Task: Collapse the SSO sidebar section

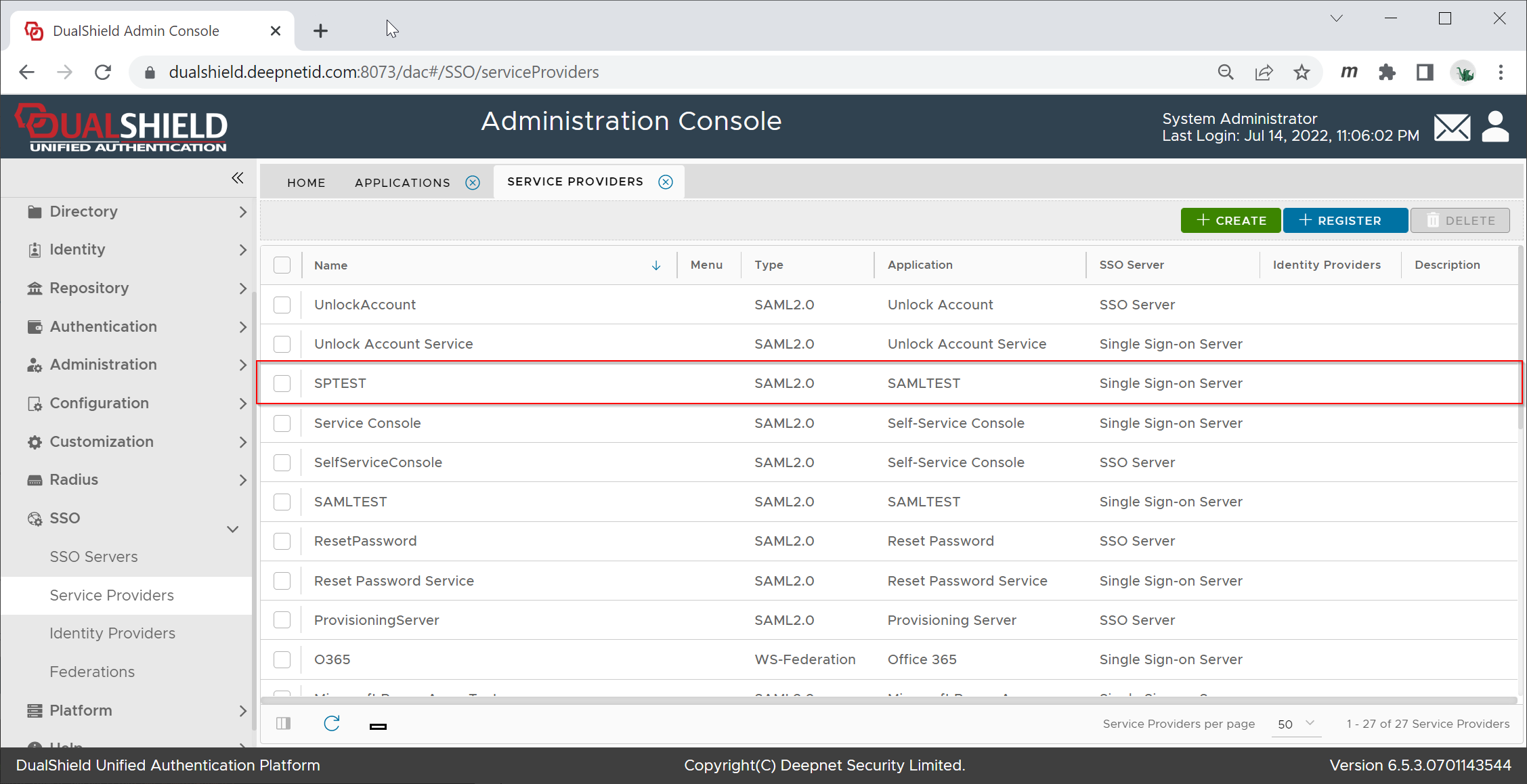Action: 232,529
